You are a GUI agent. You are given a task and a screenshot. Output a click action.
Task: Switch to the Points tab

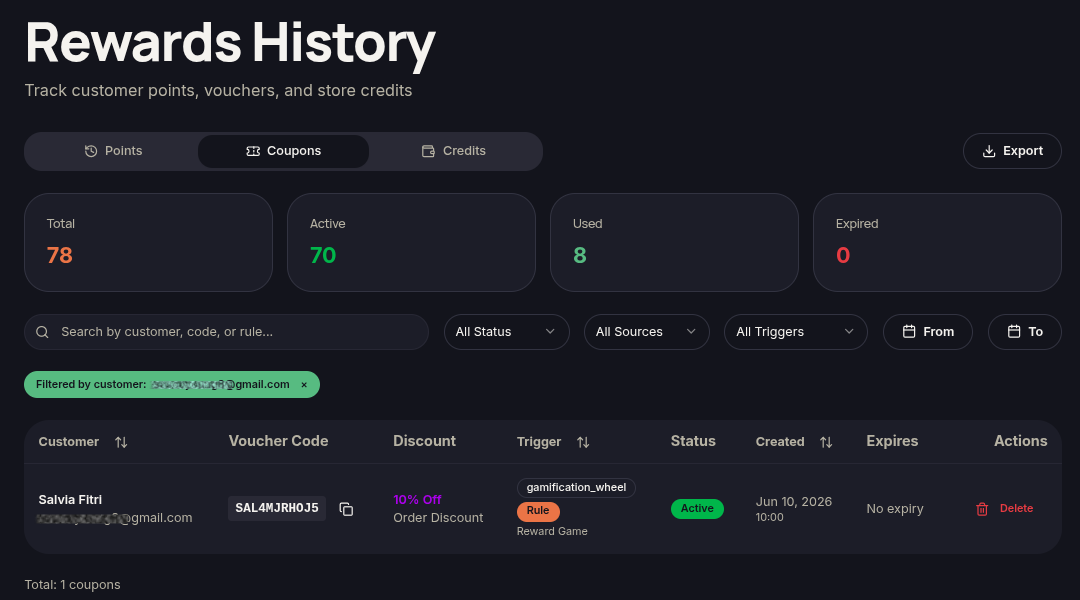(x=113, y=151)
